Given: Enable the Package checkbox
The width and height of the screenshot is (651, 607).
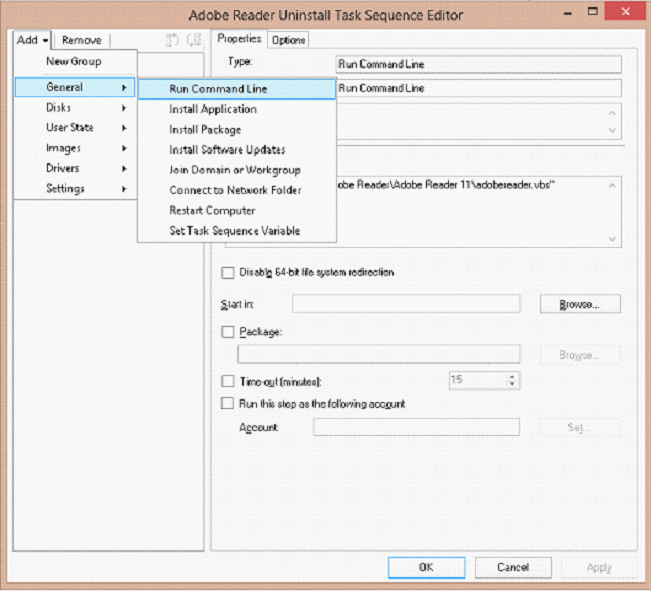Looking at the screenshot, I should click(x=228, y=332).
